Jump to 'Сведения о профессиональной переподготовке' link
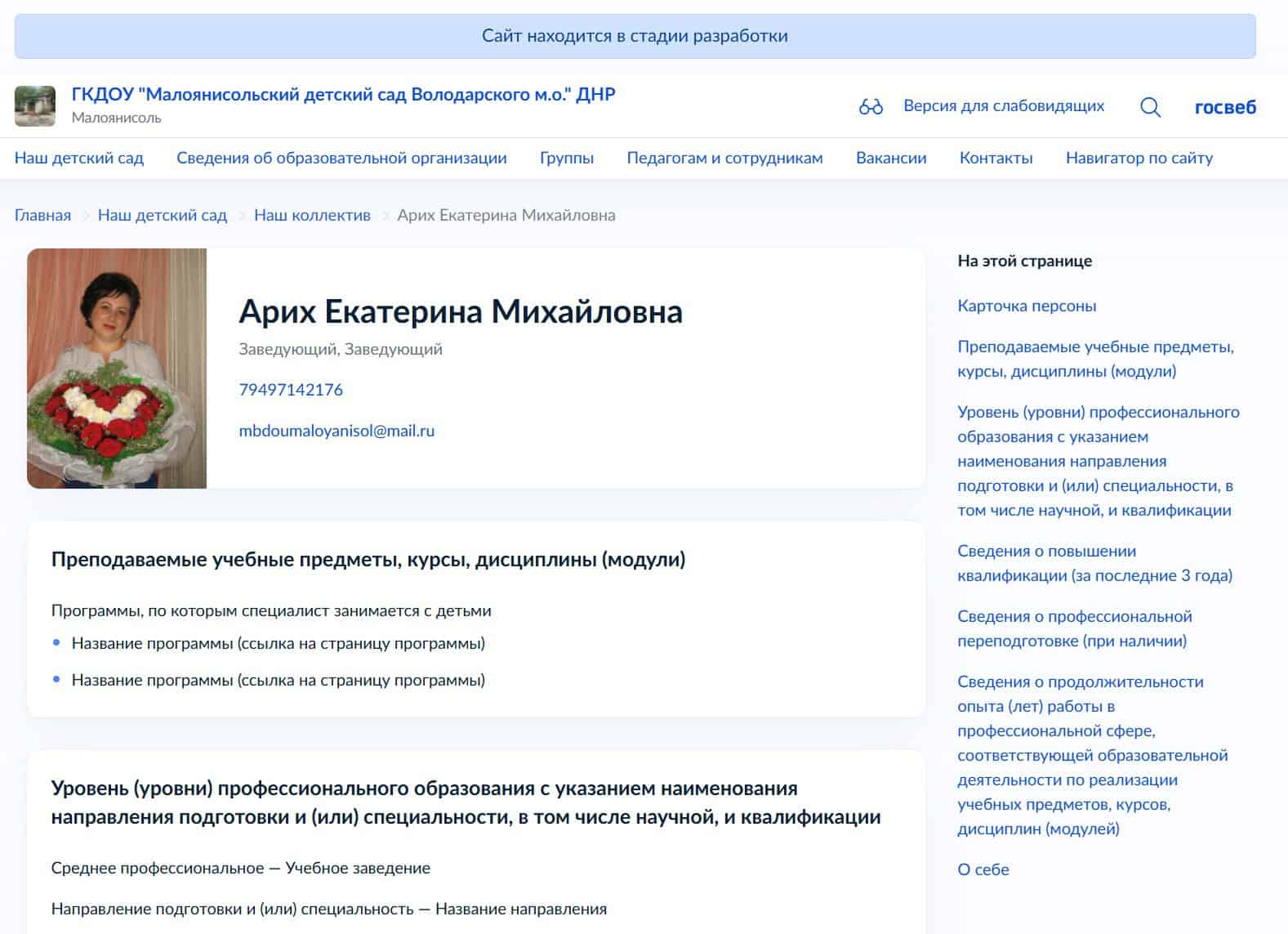The height and width of the screenshot is (934, 1288). (x=1075, y=628)
